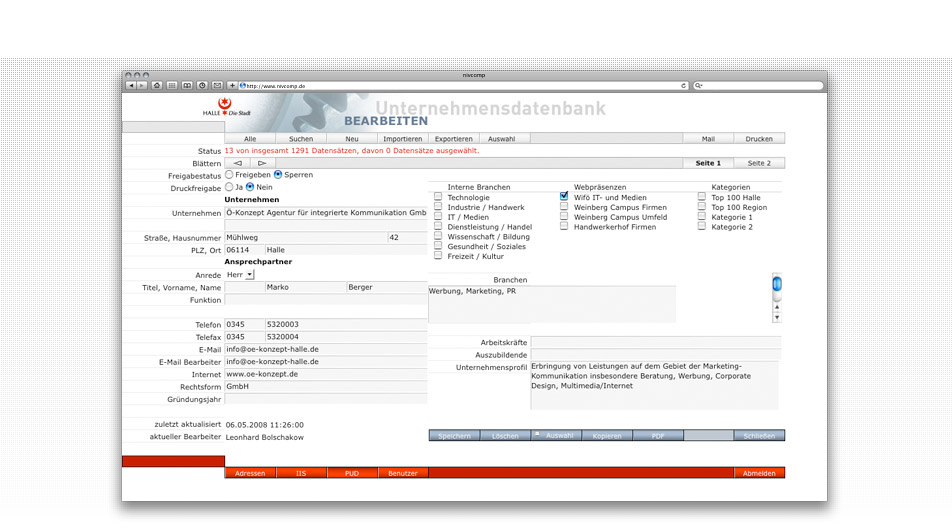The image size is (952, 530).
Task: Click the browser home icon
Action: (x=157, y=86)
